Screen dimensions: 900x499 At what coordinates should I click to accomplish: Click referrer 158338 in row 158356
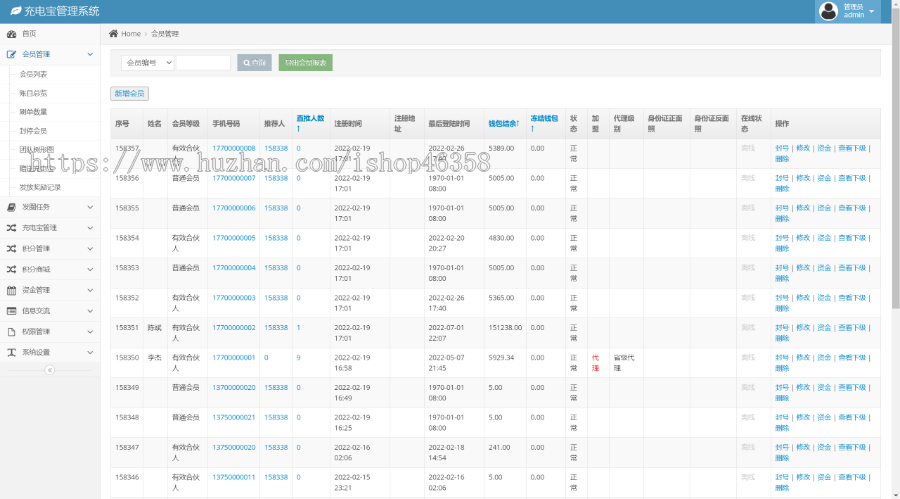pos(276,178)
